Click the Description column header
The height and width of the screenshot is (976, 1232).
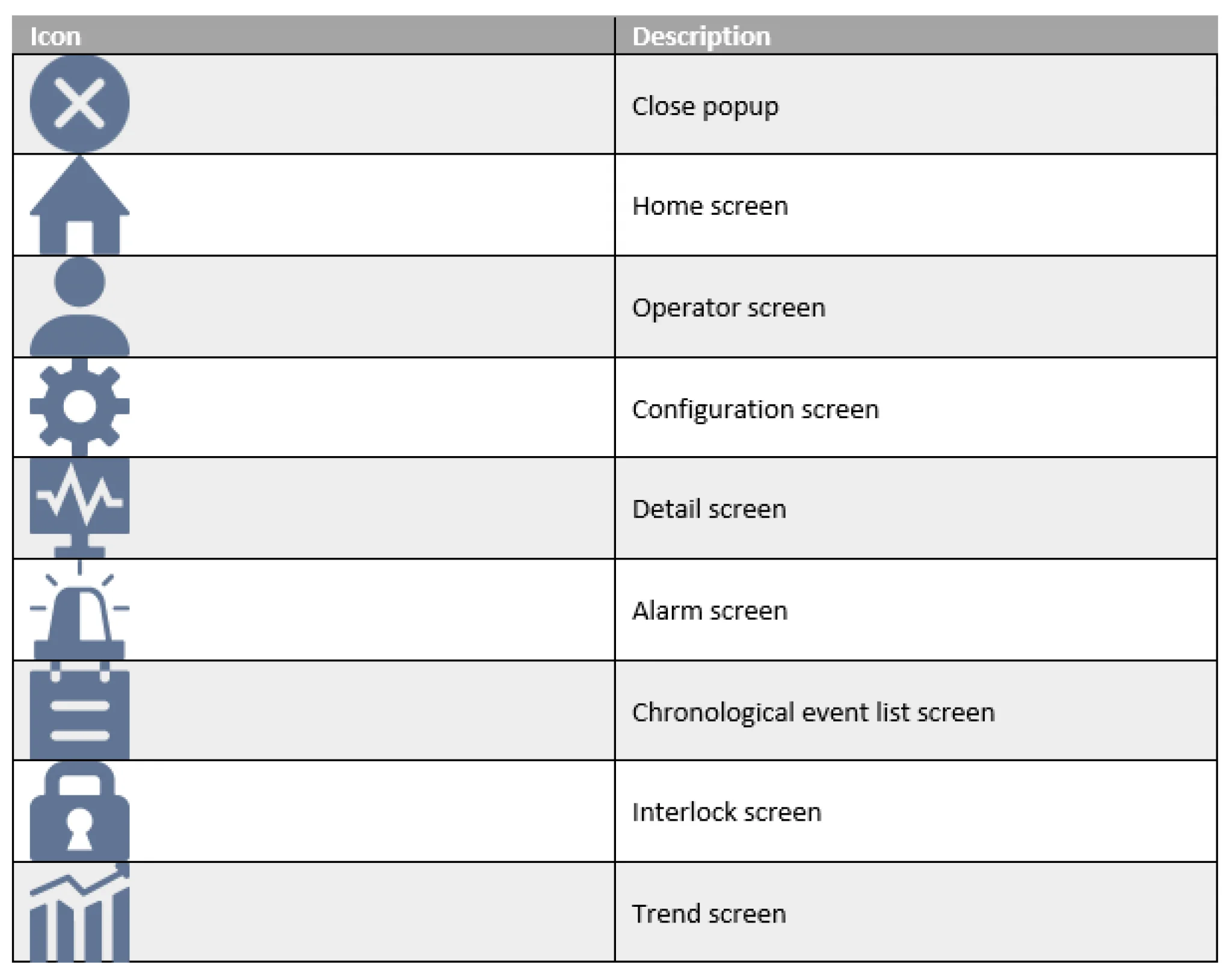pos(701,37)
